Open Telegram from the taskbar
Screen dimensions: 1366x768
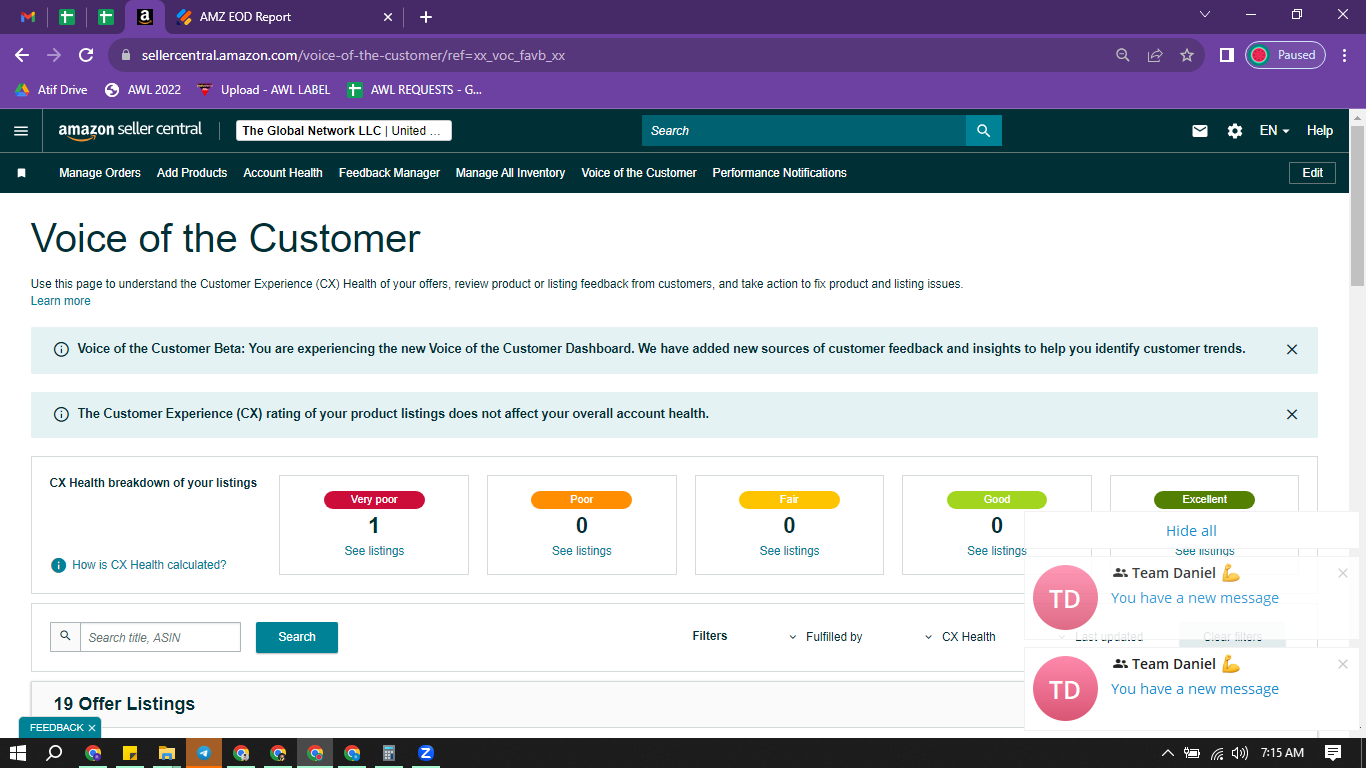click(204, 753)
